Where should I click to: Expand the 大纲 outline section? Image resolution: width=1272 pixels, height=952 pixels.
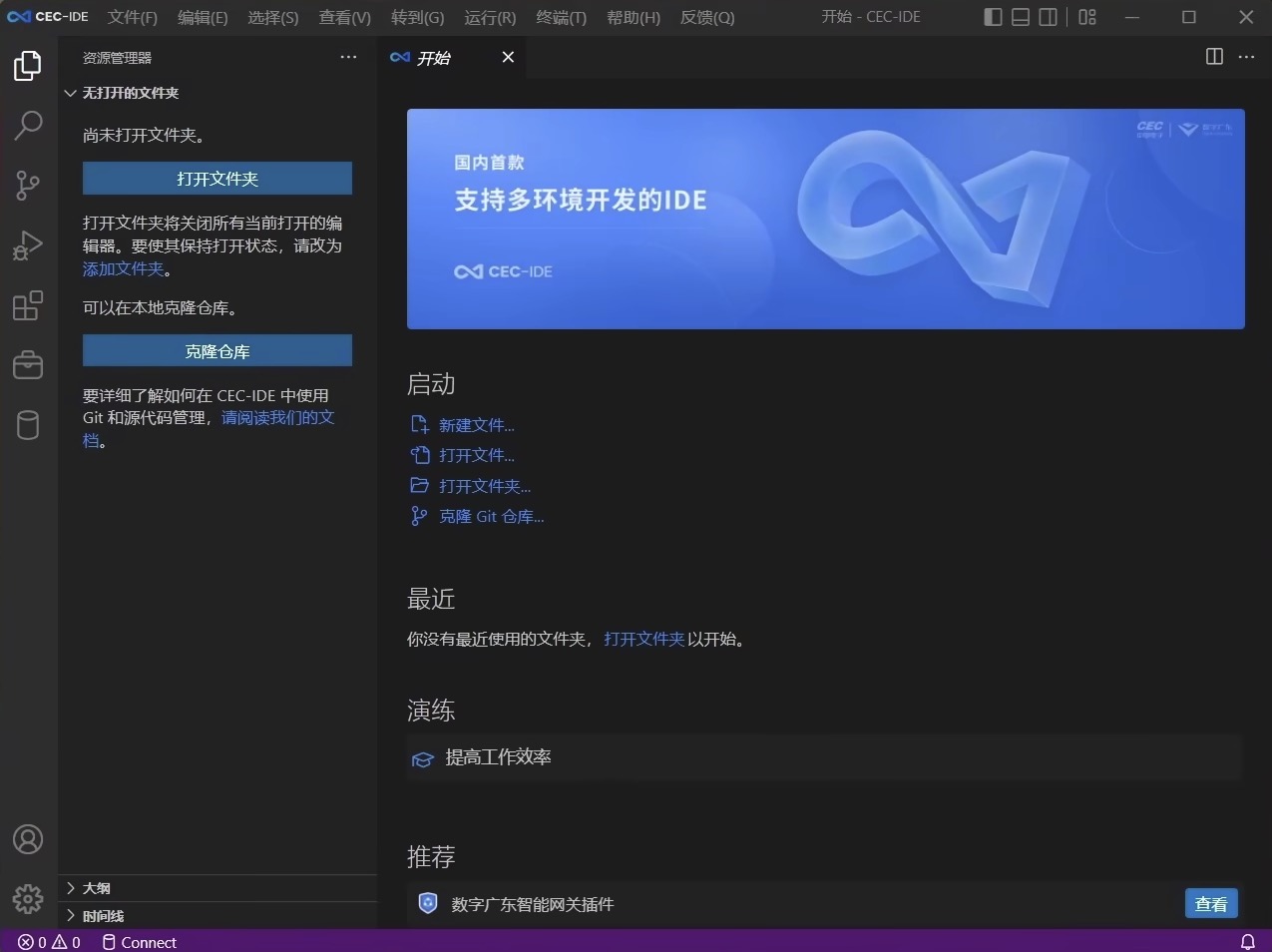pyautogui.click(x=96, y=888)
